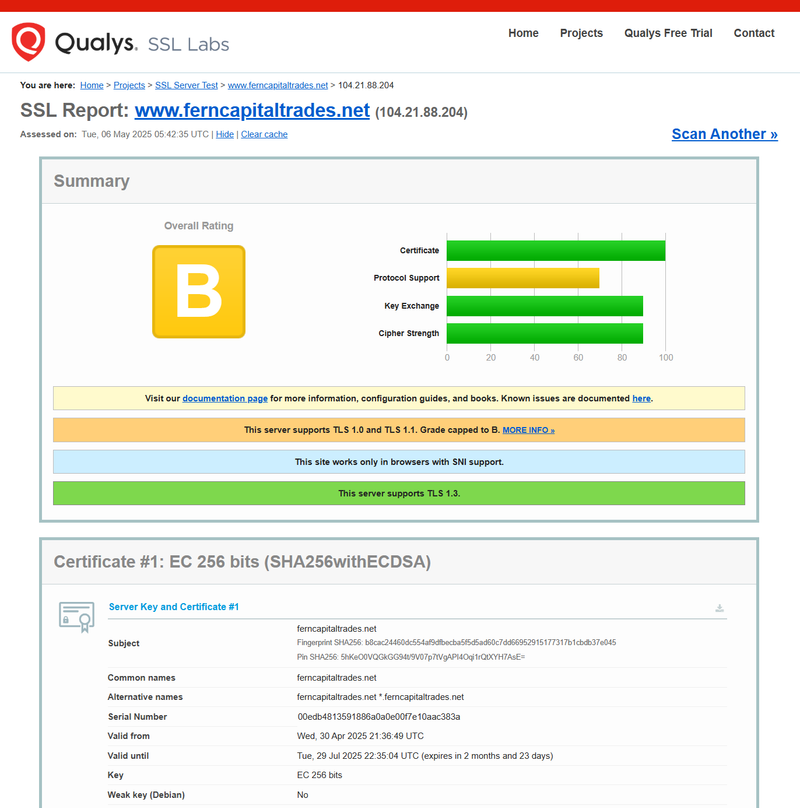Click the Valid from date value
The width and height of the screenshot is (800, 808).
click(x=360, y=736)
